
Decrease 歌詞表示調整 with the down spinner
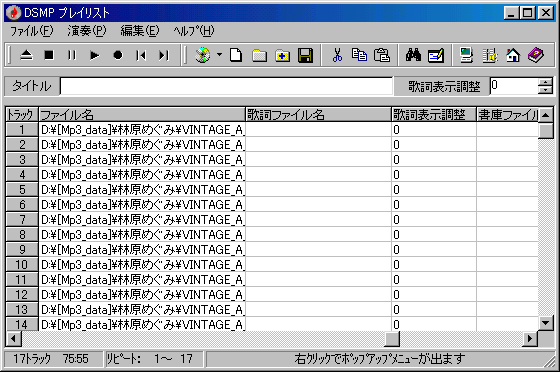[545, 90]
